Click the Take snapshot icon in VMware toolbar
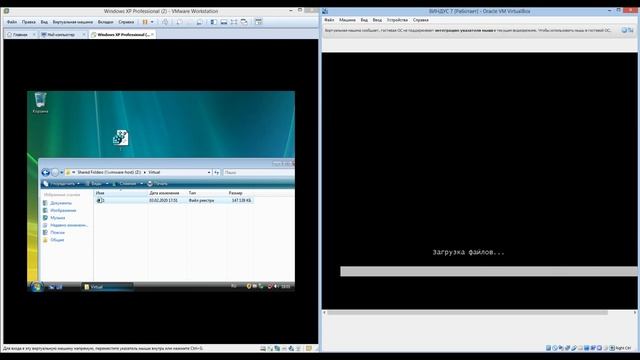 [179, 22]
